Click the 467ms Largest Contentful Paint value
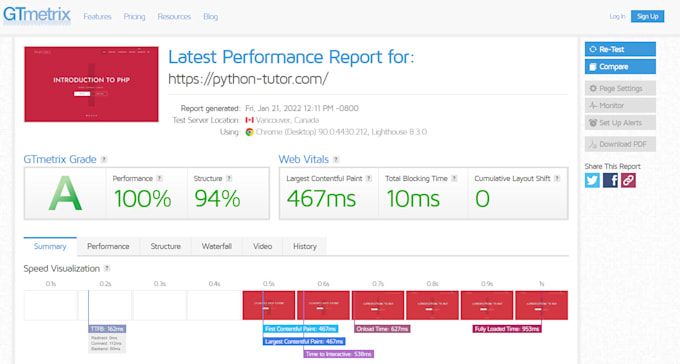Screen dimensions: 680x364 pyautogui.click(x=321, y=199)
